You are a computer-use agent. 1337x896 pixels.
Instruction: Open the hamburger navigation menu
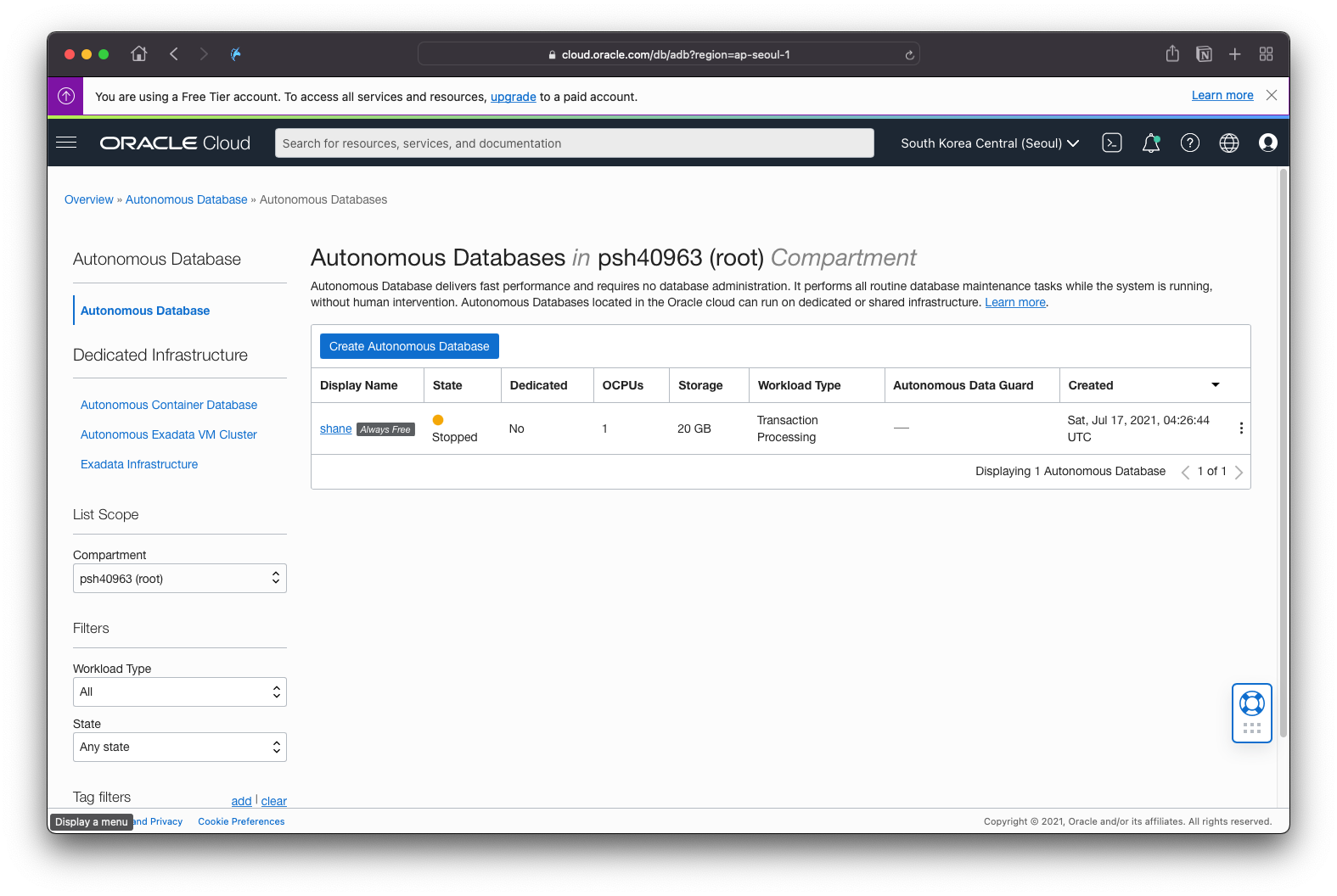[x=66, y=143]
